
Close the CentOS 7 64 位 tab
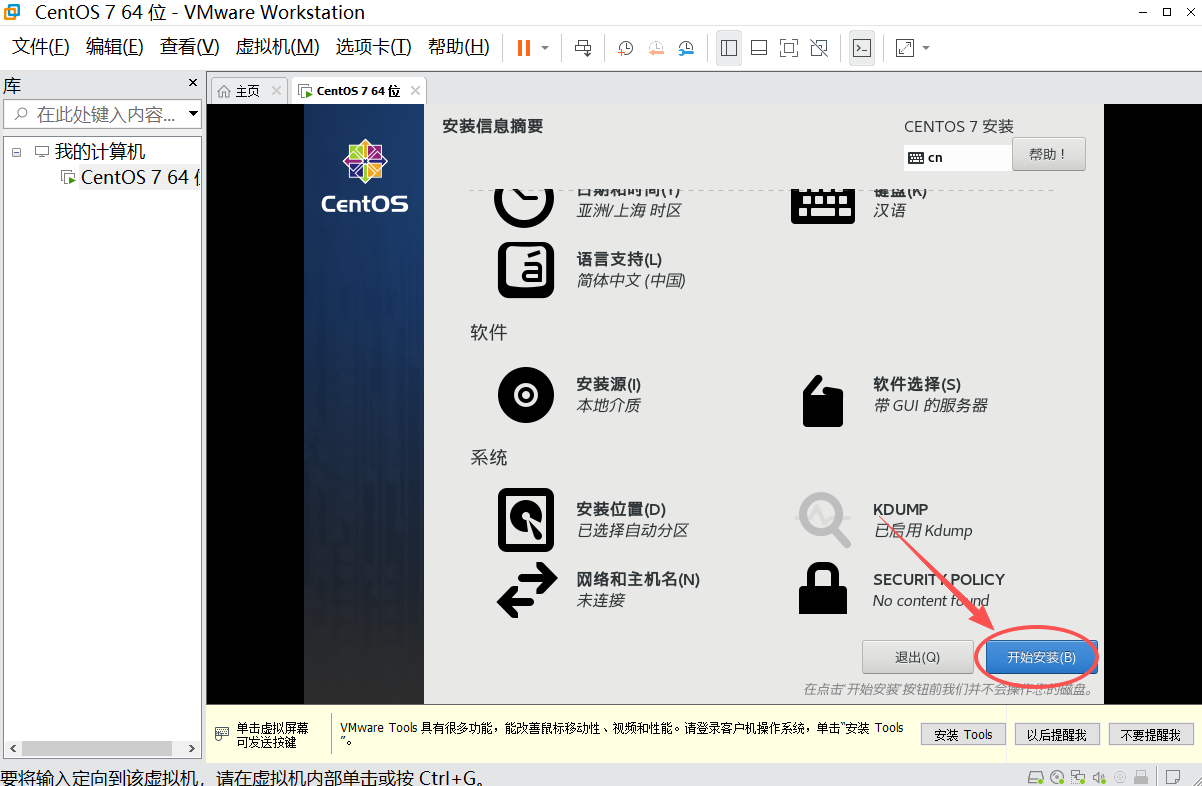[x=415, y=91]
